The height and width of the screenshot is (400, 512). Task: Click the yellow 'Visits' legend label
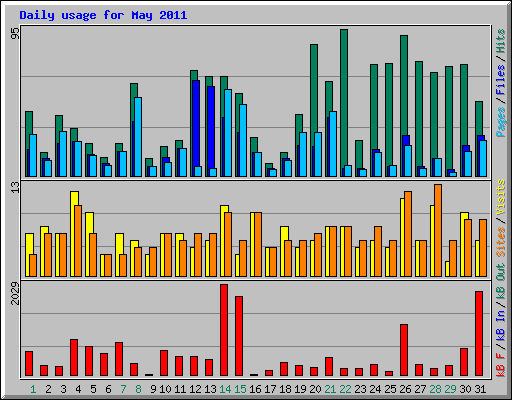[x=501, y=197]
